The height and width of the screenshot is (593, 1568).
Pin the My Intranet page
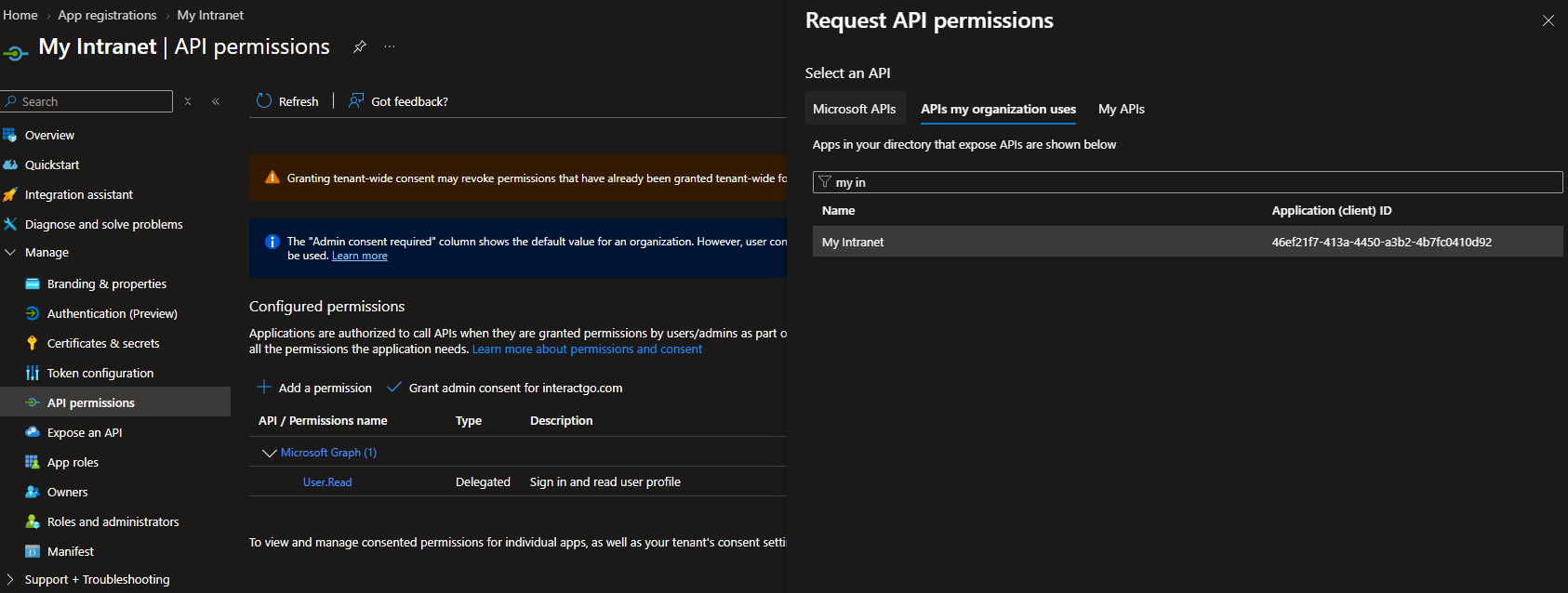tap(359, 46)
